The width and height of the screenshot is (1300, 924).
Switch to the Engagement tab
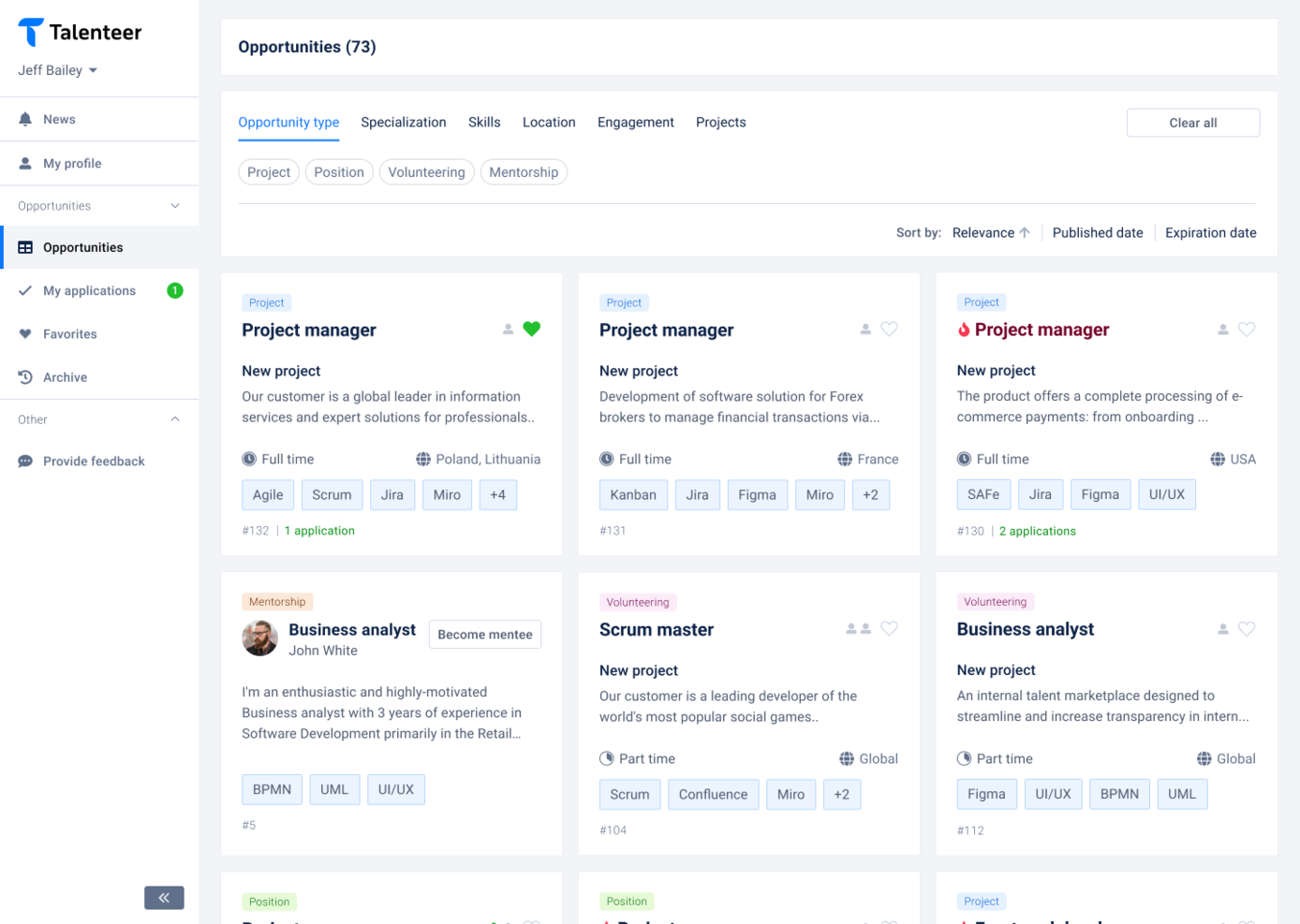pos(636,123)
